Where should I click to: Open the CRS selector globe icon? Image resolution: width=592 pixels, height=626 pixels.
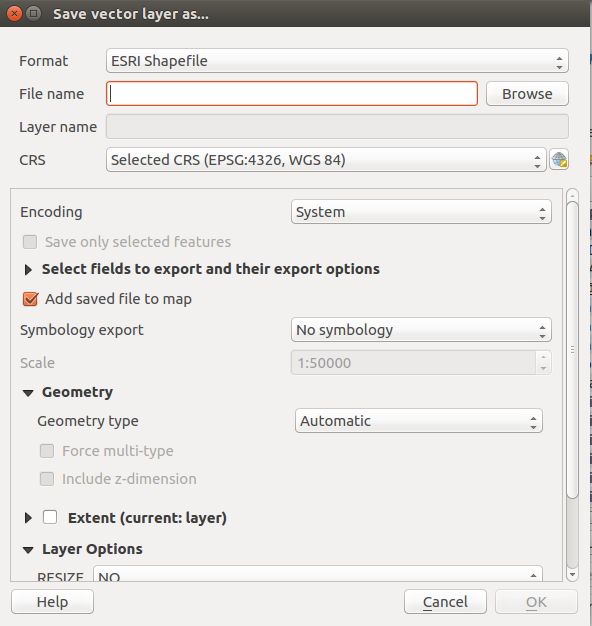559,160
